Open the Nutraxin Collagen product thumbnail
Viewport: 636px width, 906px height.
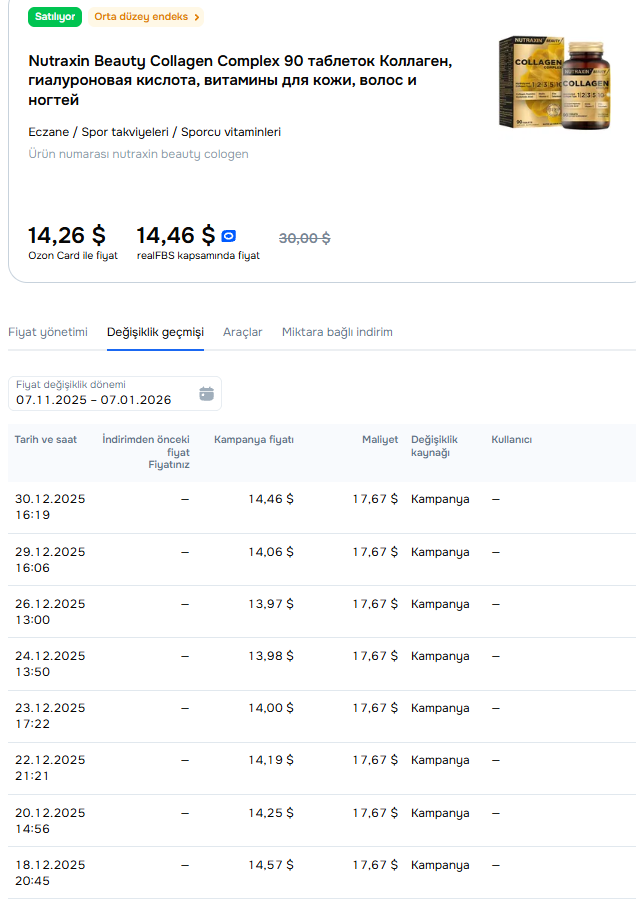click(555, 83)
